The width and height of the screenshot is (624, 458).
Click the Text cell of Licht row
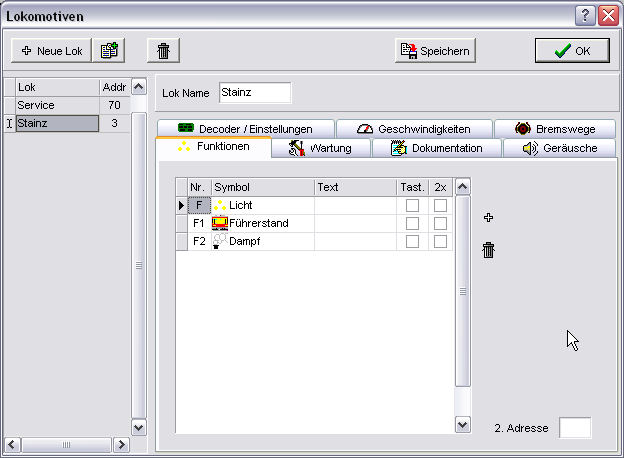click(355, 205)
